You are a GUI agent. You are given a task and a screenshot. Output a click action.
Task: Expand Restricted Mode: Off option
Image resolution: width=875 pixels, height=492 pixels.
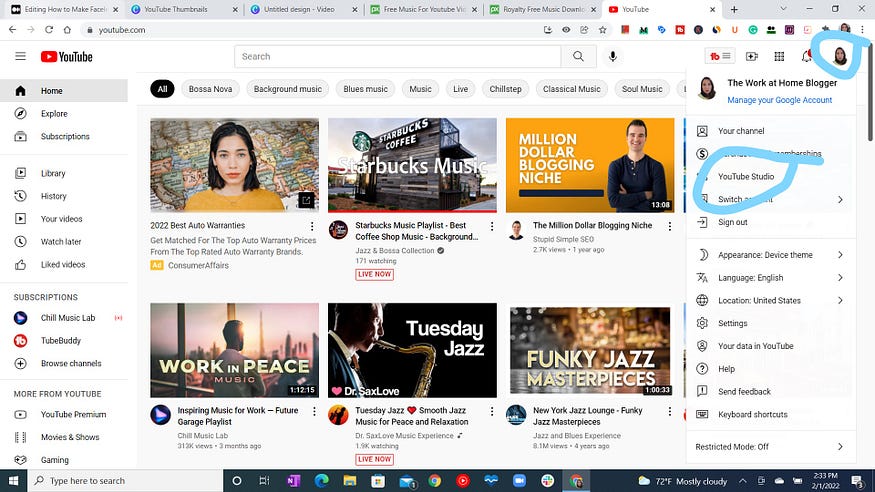point(771,447)
